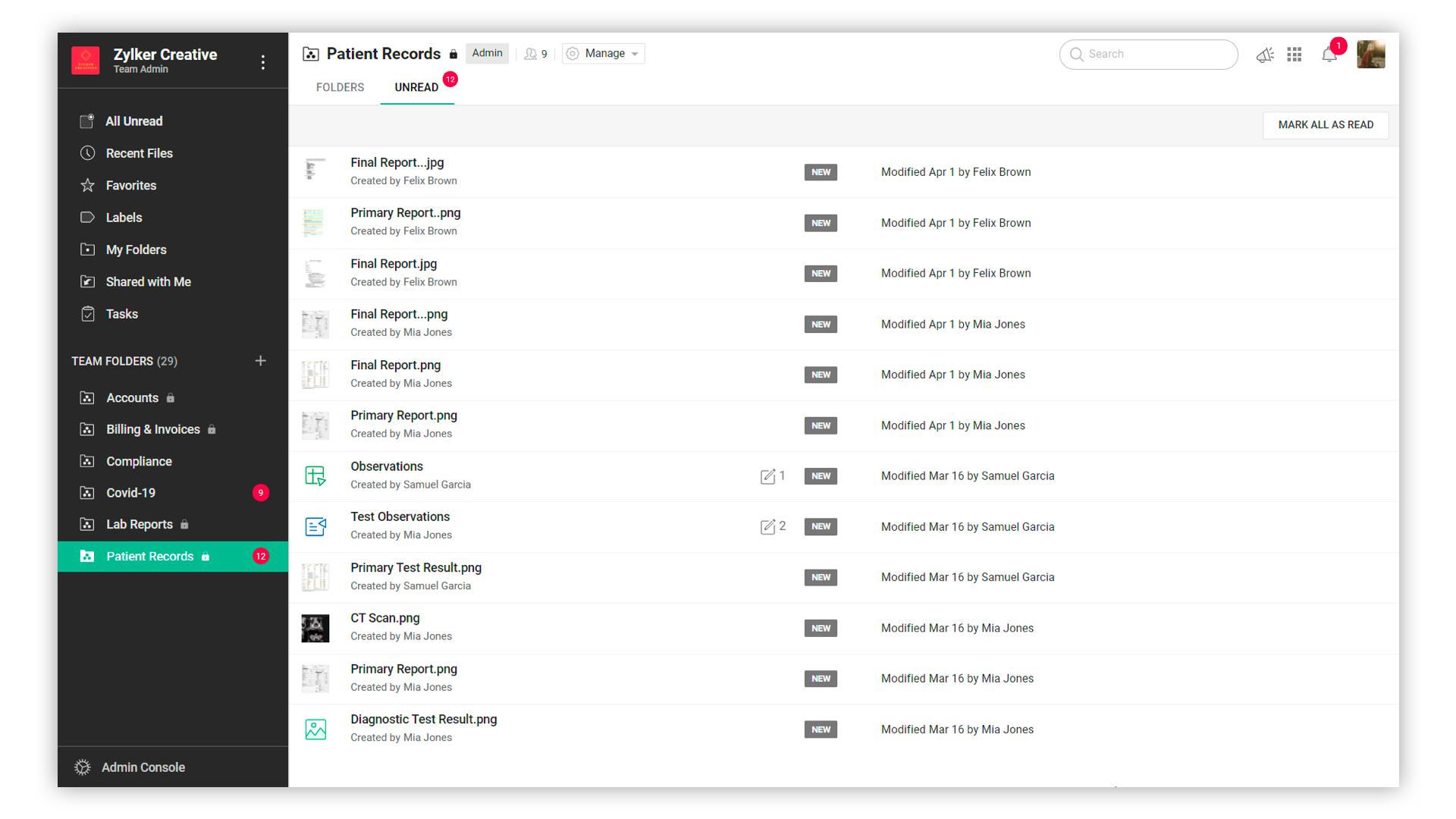The image size is (1456, 819).
Task: Open the CT Scan.png file
Action: (x=385, y=618)
